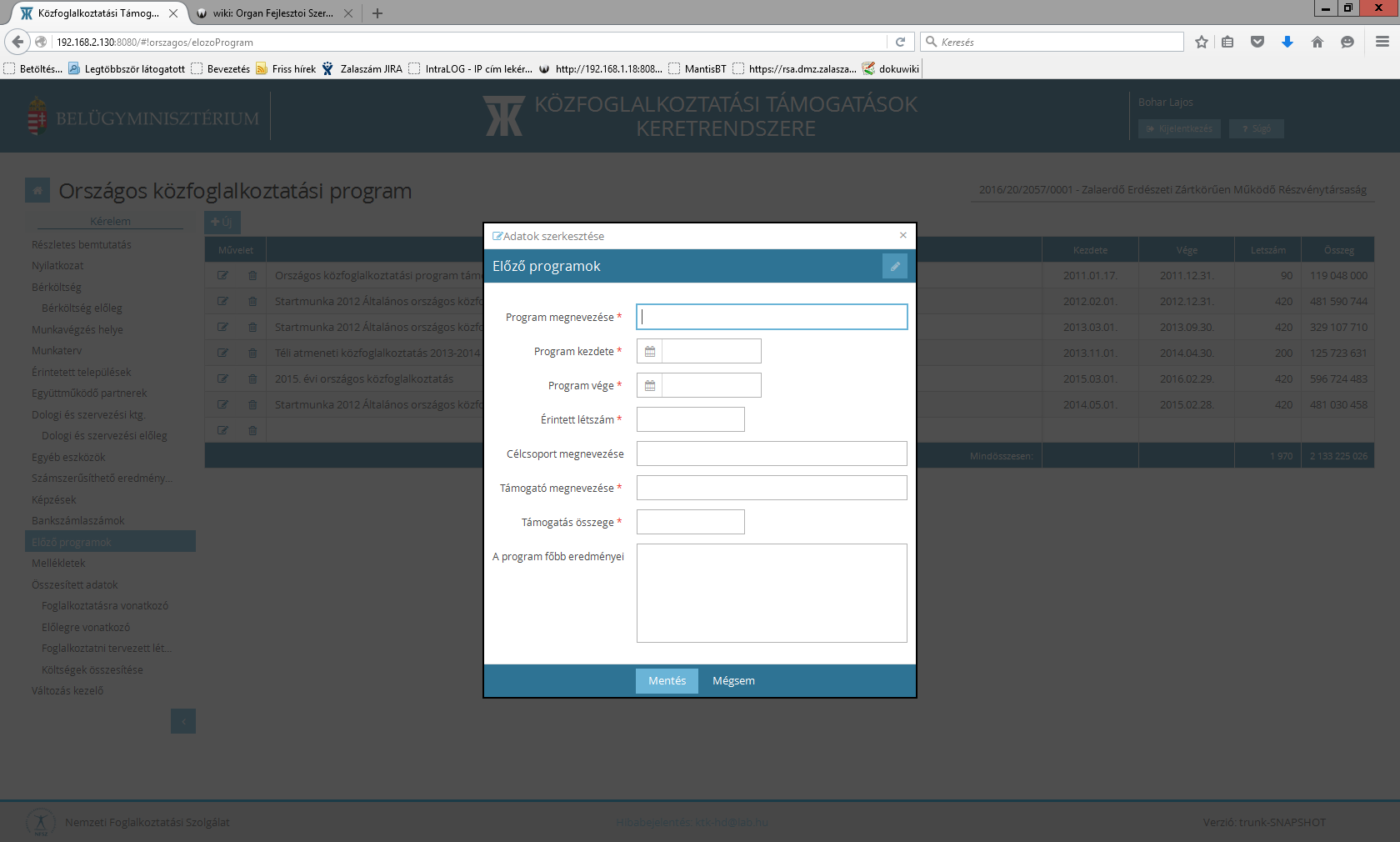This screenshot has height=842, width=1400.
Task: Select Mellékletek in sidebar
Action: click(x=58, y=563)
